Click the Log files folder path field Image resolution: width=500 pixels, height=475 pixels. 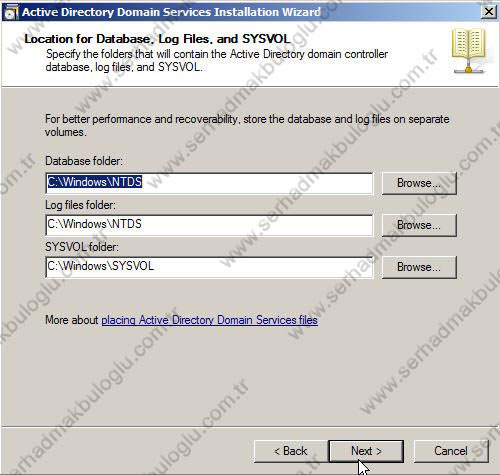pos(209,225)
